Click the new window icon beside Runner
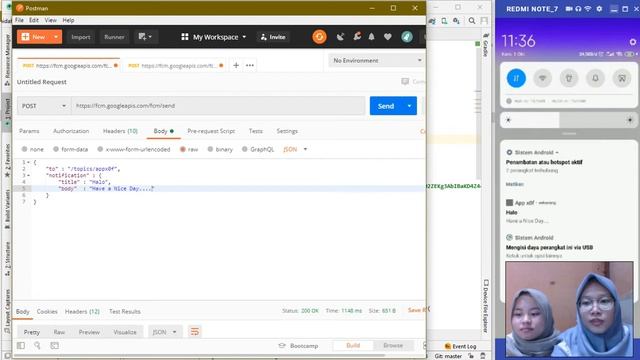Screen dimensions: 640x360 [x=145, y=37]
